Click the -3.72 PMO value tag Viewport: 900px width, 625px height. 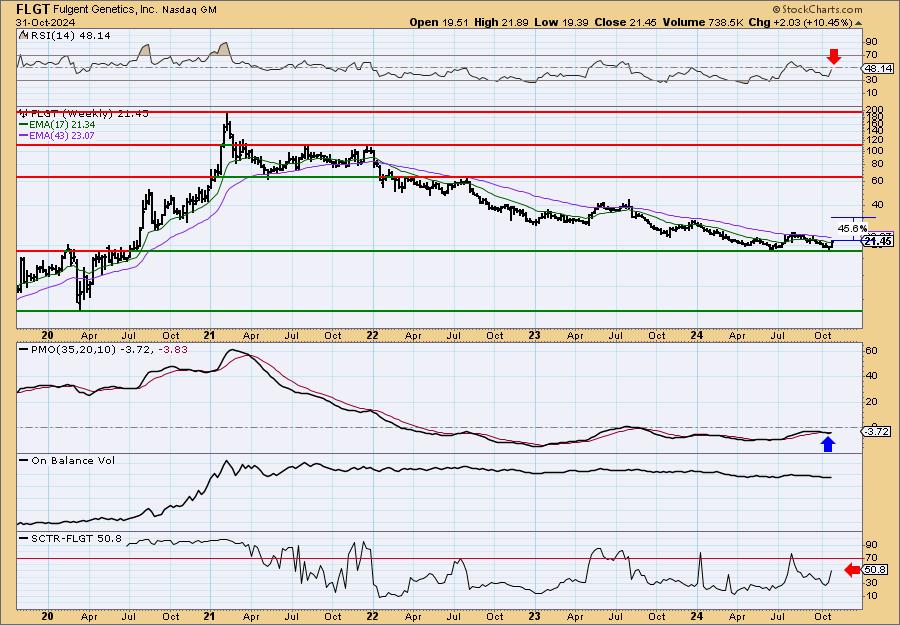pyautogui.click(x=878, y=431)
